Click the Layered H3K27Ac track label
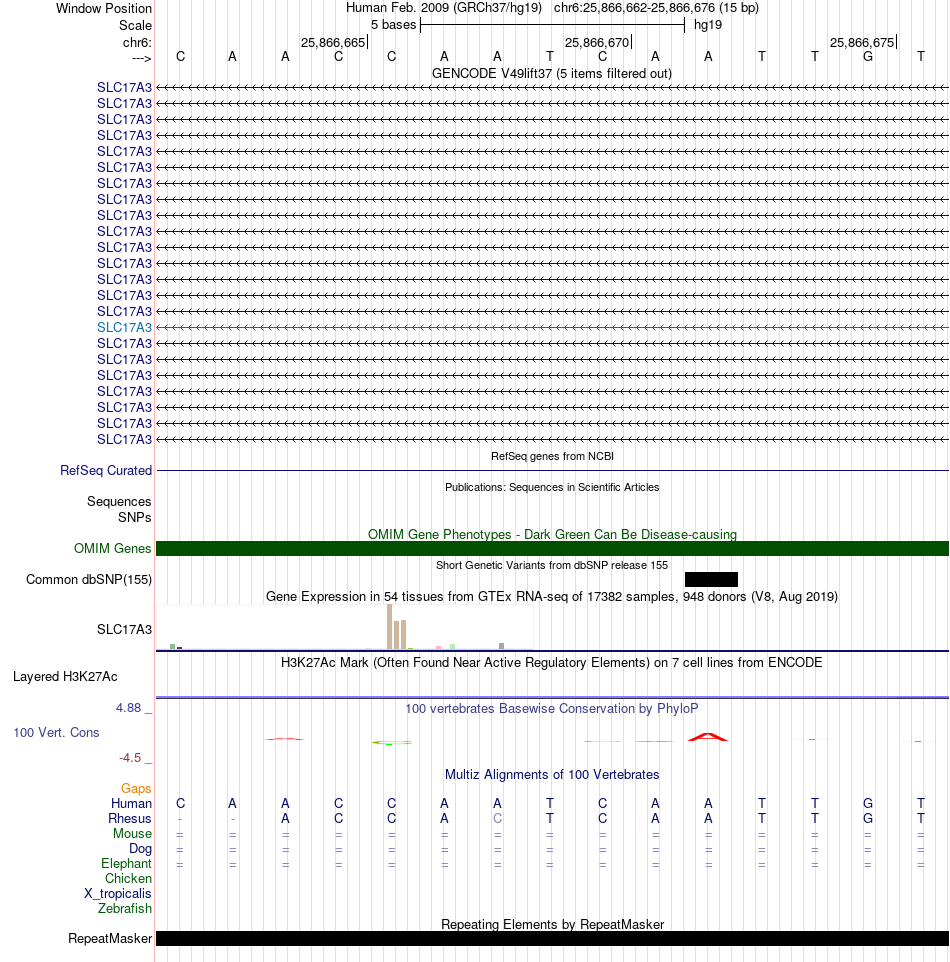The image size is (950, 962). coord(65,677)
